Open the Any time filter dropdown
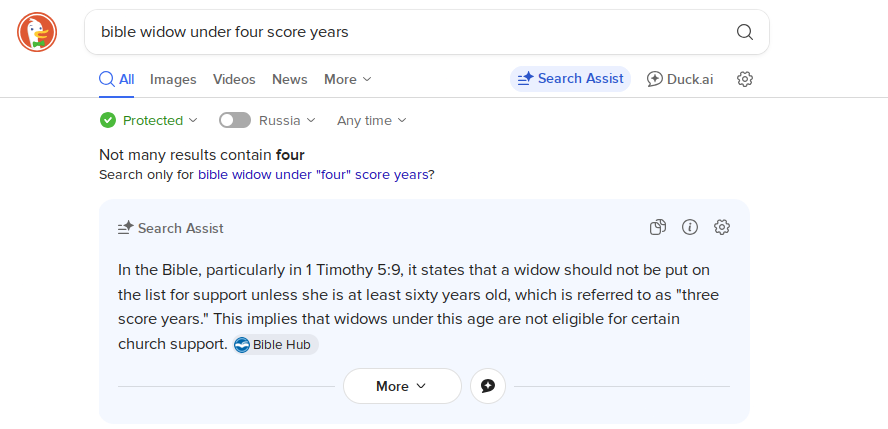The image size is (888, 429). click(371, 120)
